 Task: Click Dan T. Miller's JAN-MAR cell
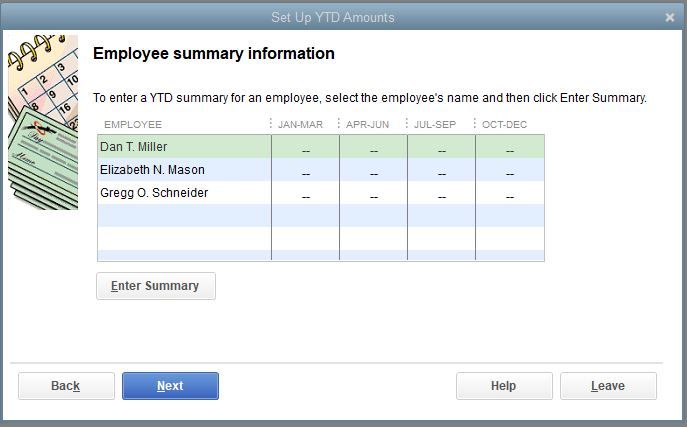(305, 148)
